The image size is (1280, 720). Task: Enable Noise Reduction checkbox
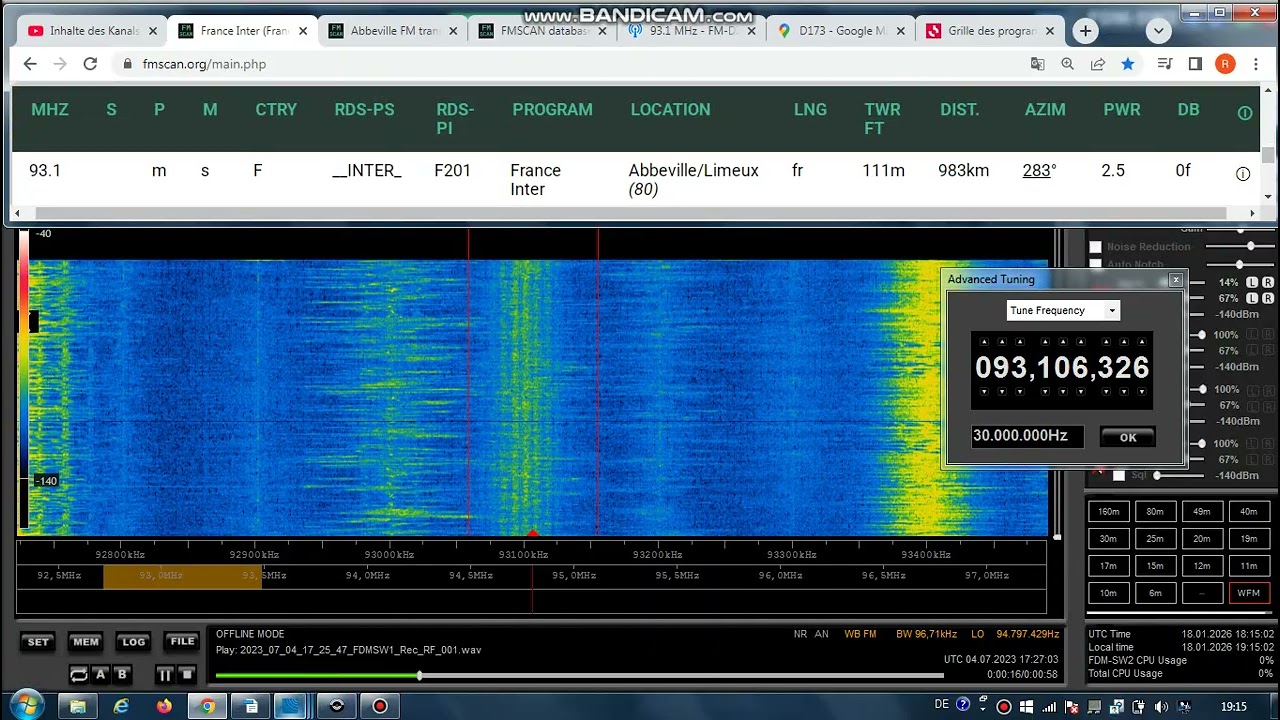tap(1095, 247)
